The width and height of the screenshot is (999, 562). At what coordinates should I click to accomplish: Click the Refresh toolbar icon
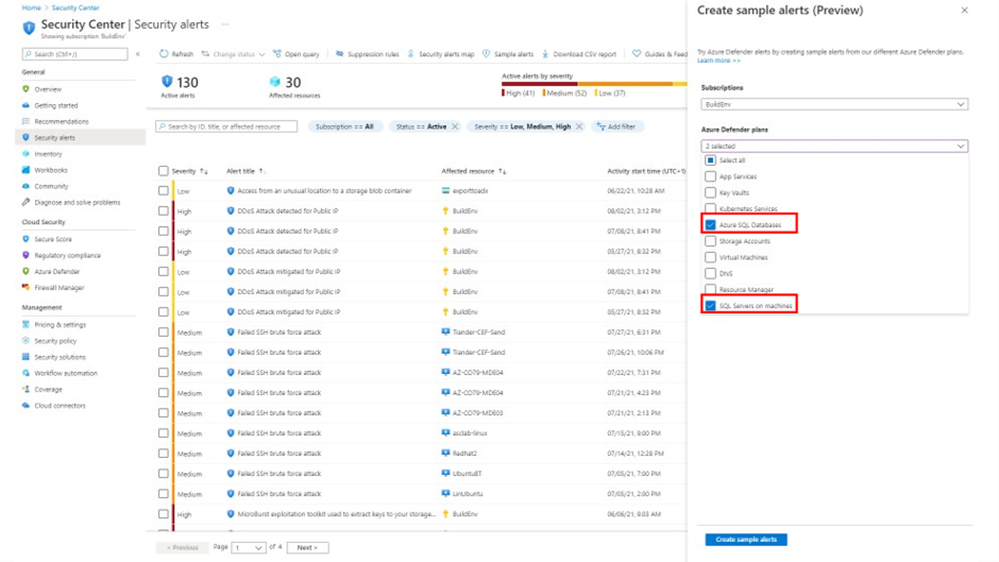(x=164, y=54)
